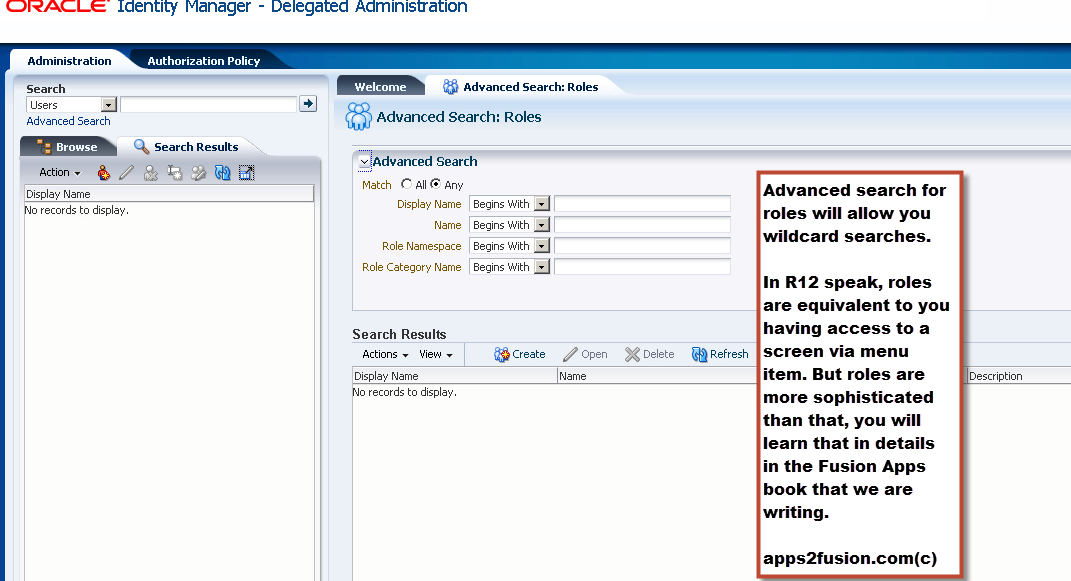Click the roles icon beside the page heading
The width and height of the screenshot is (1071, 581).
[359, 117]
